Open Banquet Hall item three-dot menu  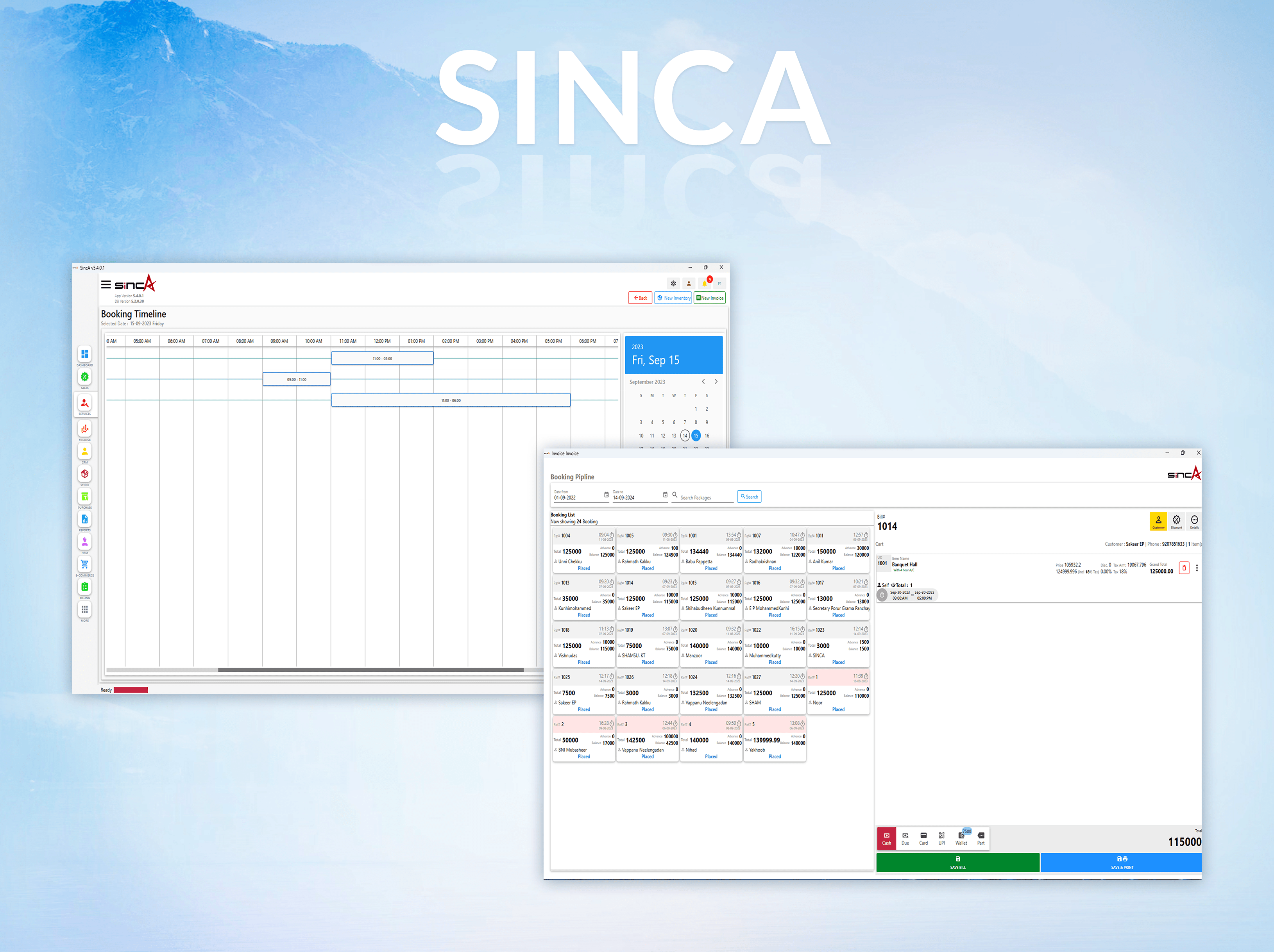coord(1197,568)
